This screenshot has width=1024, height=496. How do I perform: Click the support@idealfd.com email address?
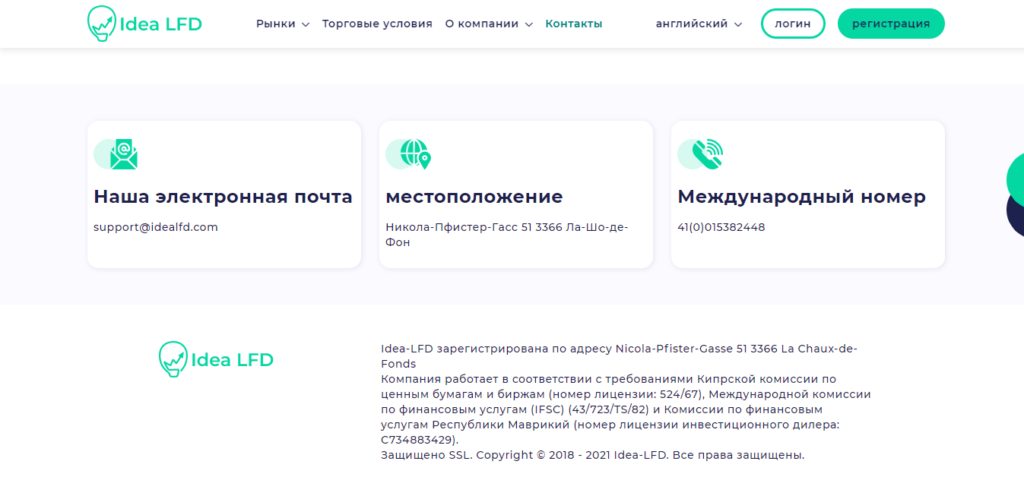coord(156,227)
